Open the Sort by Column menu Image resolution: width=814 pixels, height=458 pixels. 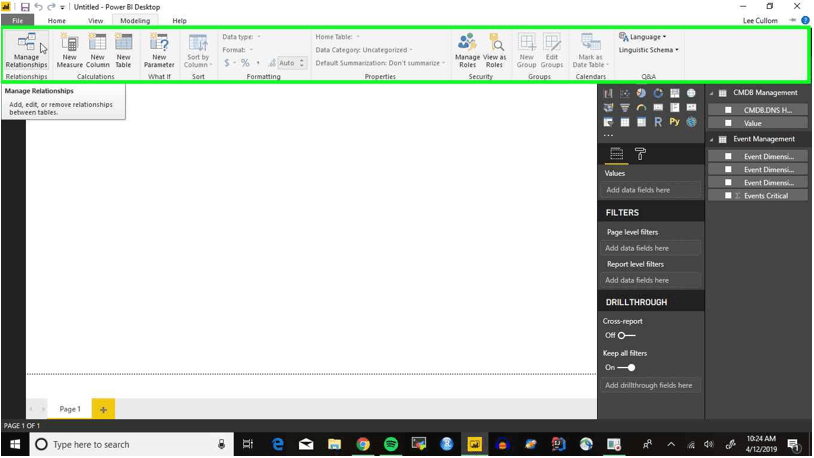pos(198,50)
